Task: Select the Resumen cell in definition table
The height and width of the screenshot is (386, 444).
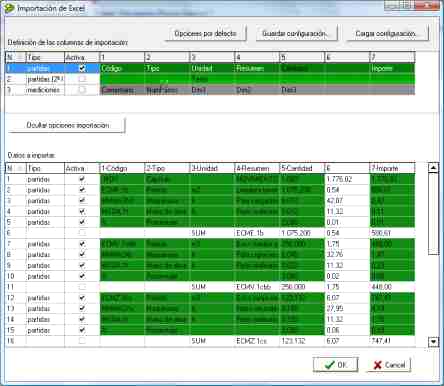Action: [x=257, y=68]
